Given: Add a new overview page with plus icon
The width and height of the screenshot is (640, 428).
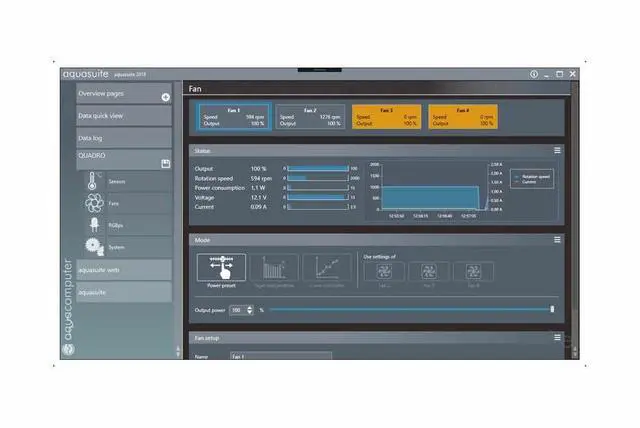Looking at the screenshot, I should coord(165,97).
